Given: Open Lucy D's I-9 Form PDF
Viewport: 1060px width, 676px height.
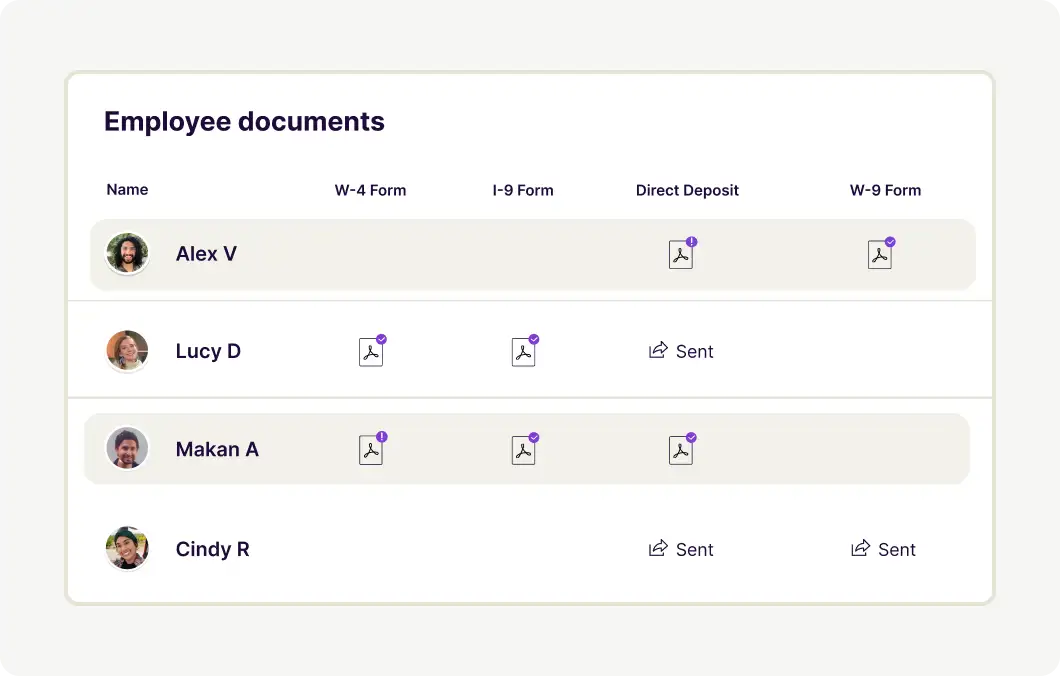Looking at the screenshot, I should pyautogui.click(x=525, y=351).
